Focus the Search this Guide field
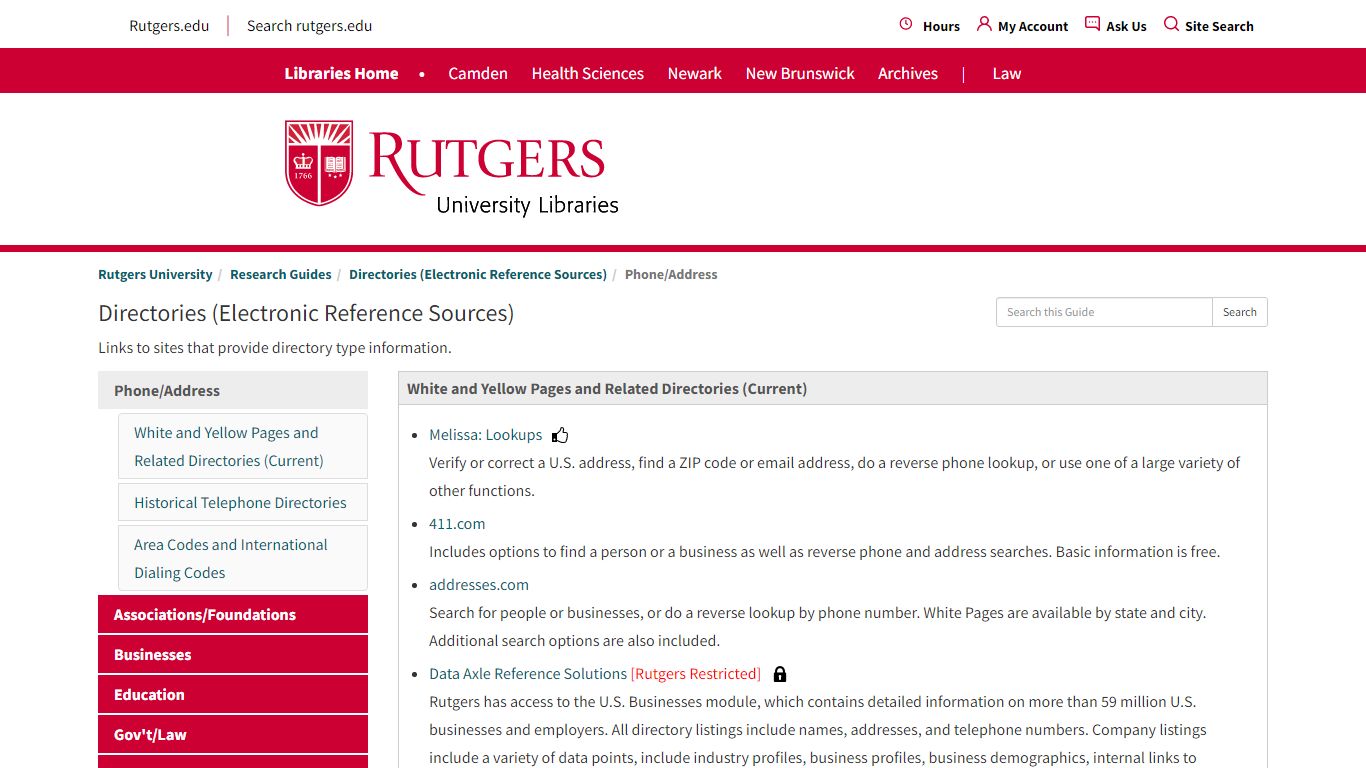This screenshot has width=1366, height=768. 1104,312
